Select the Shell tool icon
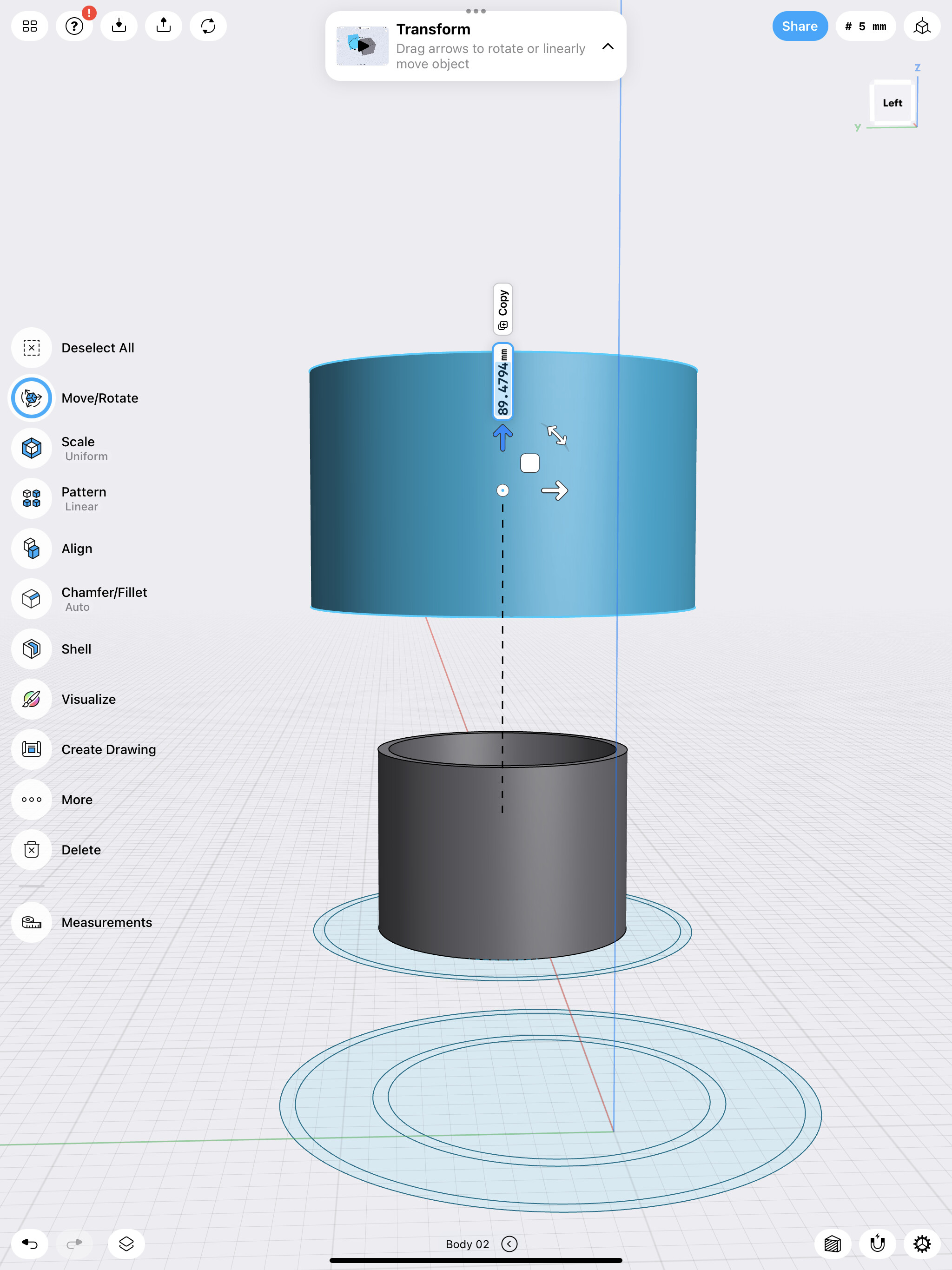The height and width of the screenshot is (1270, 952). pyautogui.click(x=32, y=649)
